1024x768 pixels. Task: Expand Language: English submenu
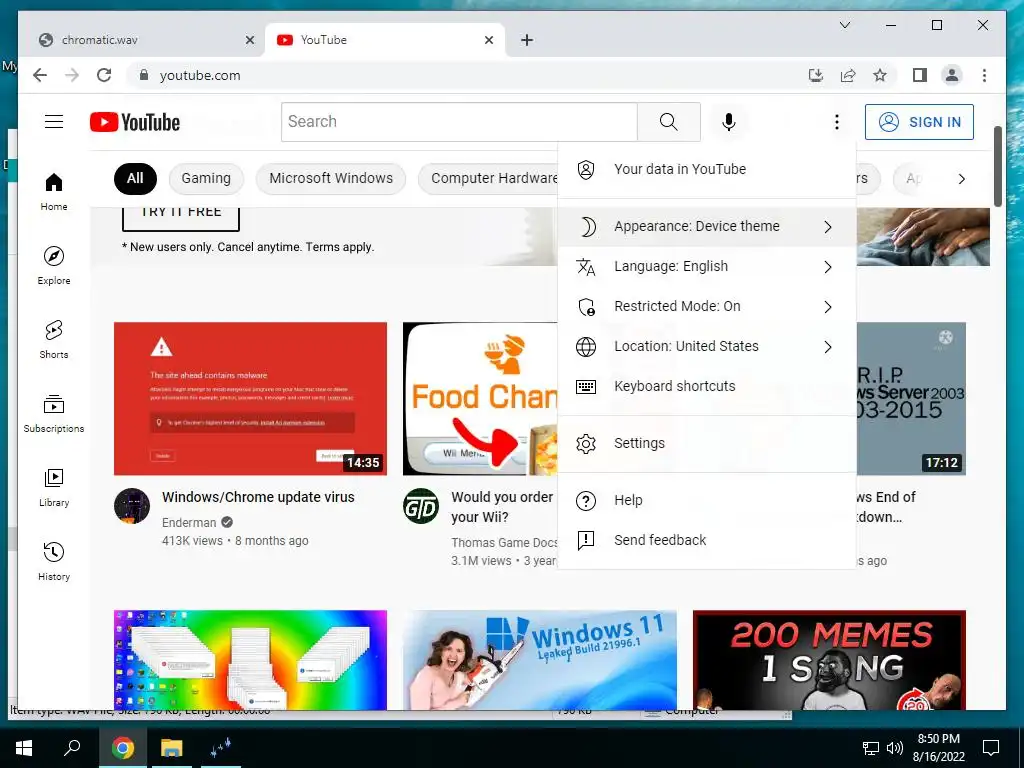707,266
